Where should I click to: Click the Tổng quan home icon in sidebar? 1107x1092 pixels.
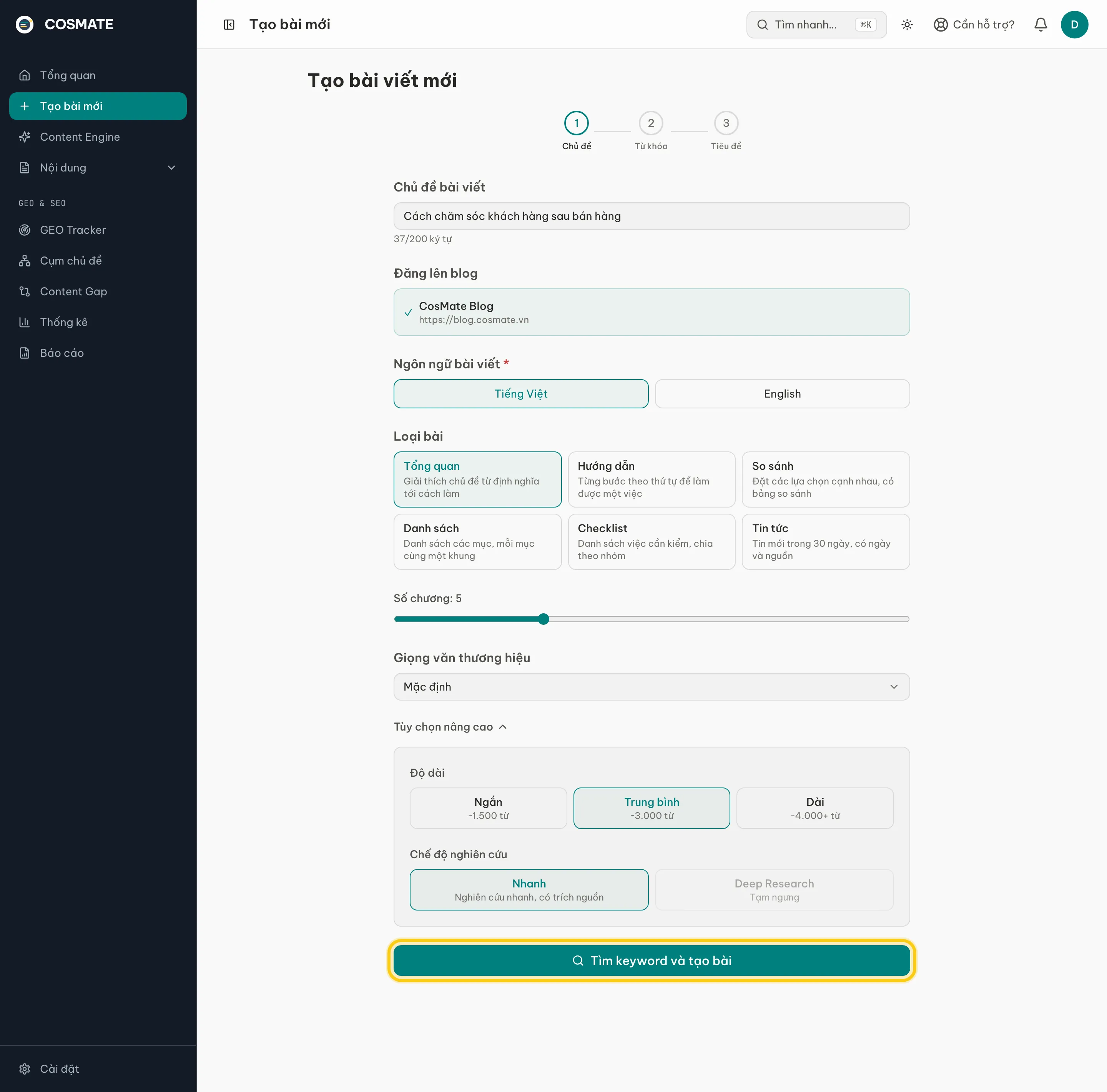click(x=25, y=75)
